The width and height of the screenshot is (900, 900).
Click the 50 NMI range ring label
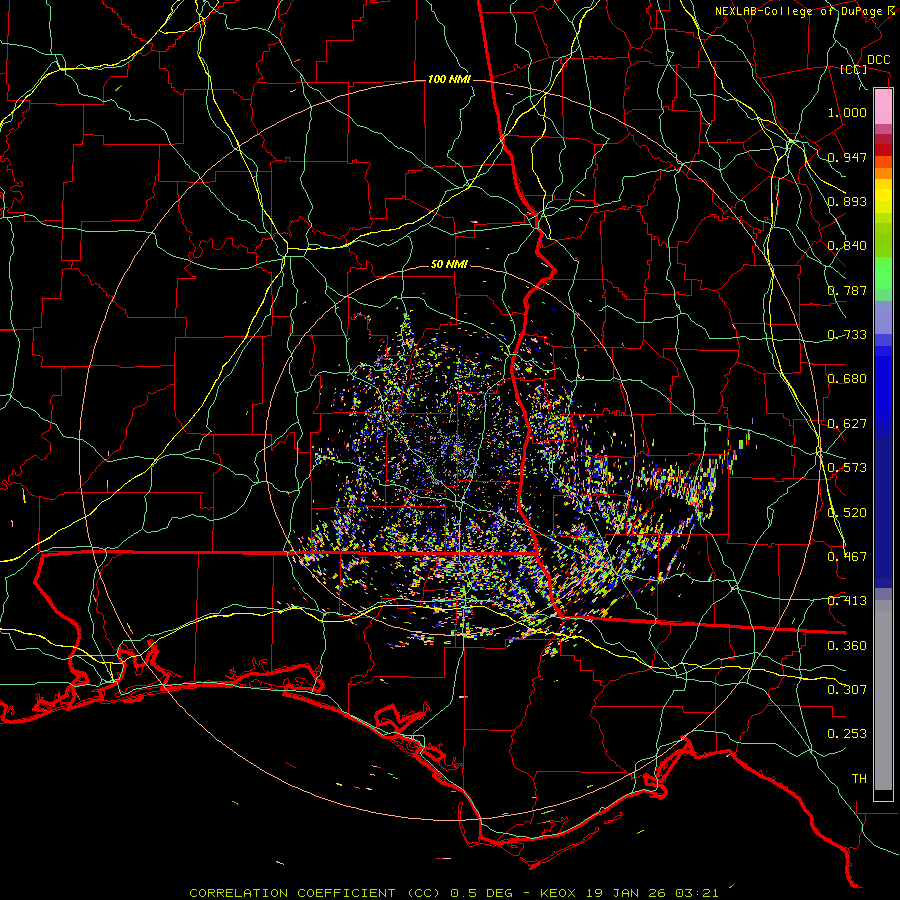tap(449, 265)
